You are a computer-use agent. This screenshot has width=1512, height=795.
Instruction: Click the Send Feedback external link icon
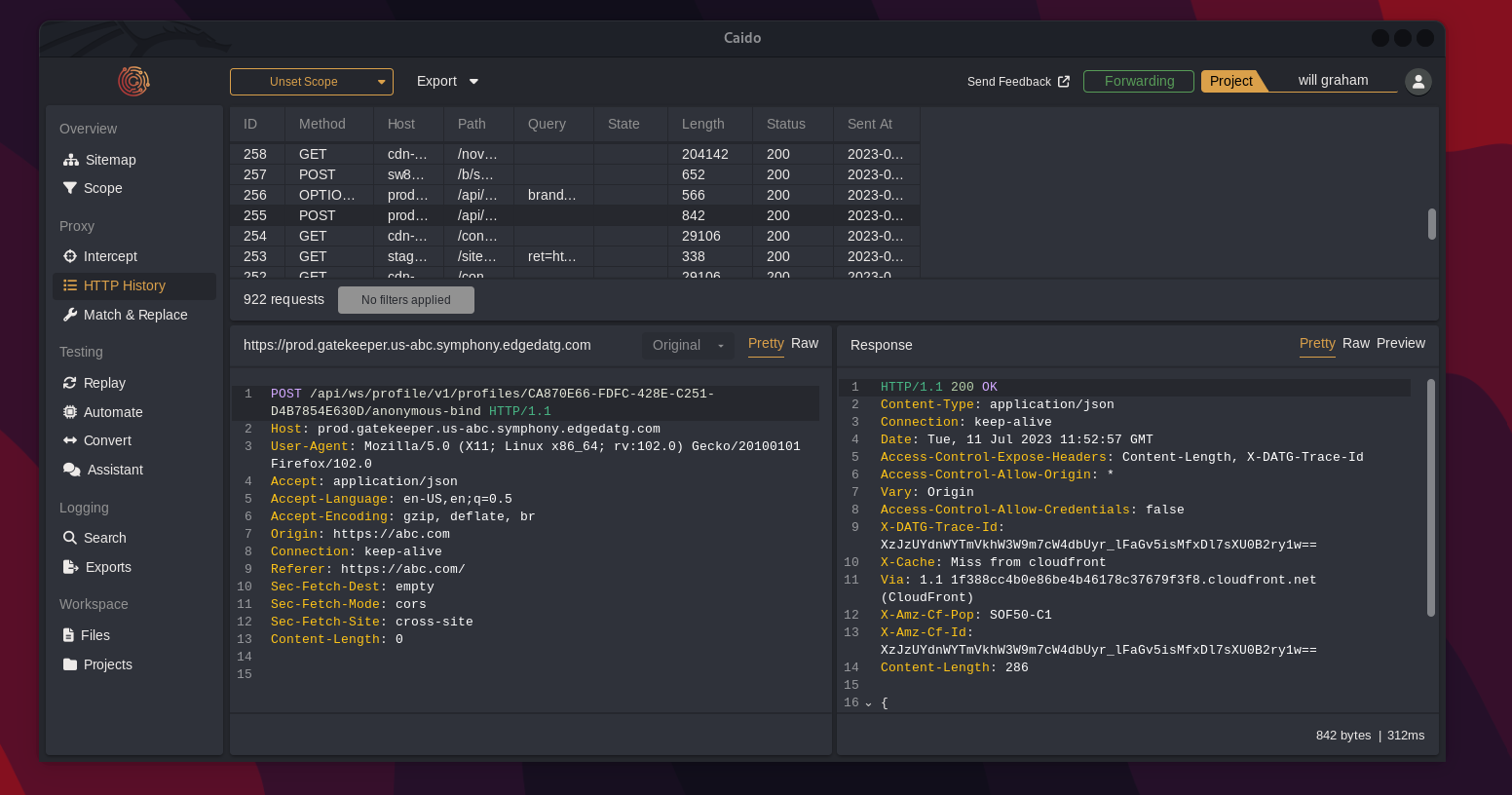(1064, 82)
